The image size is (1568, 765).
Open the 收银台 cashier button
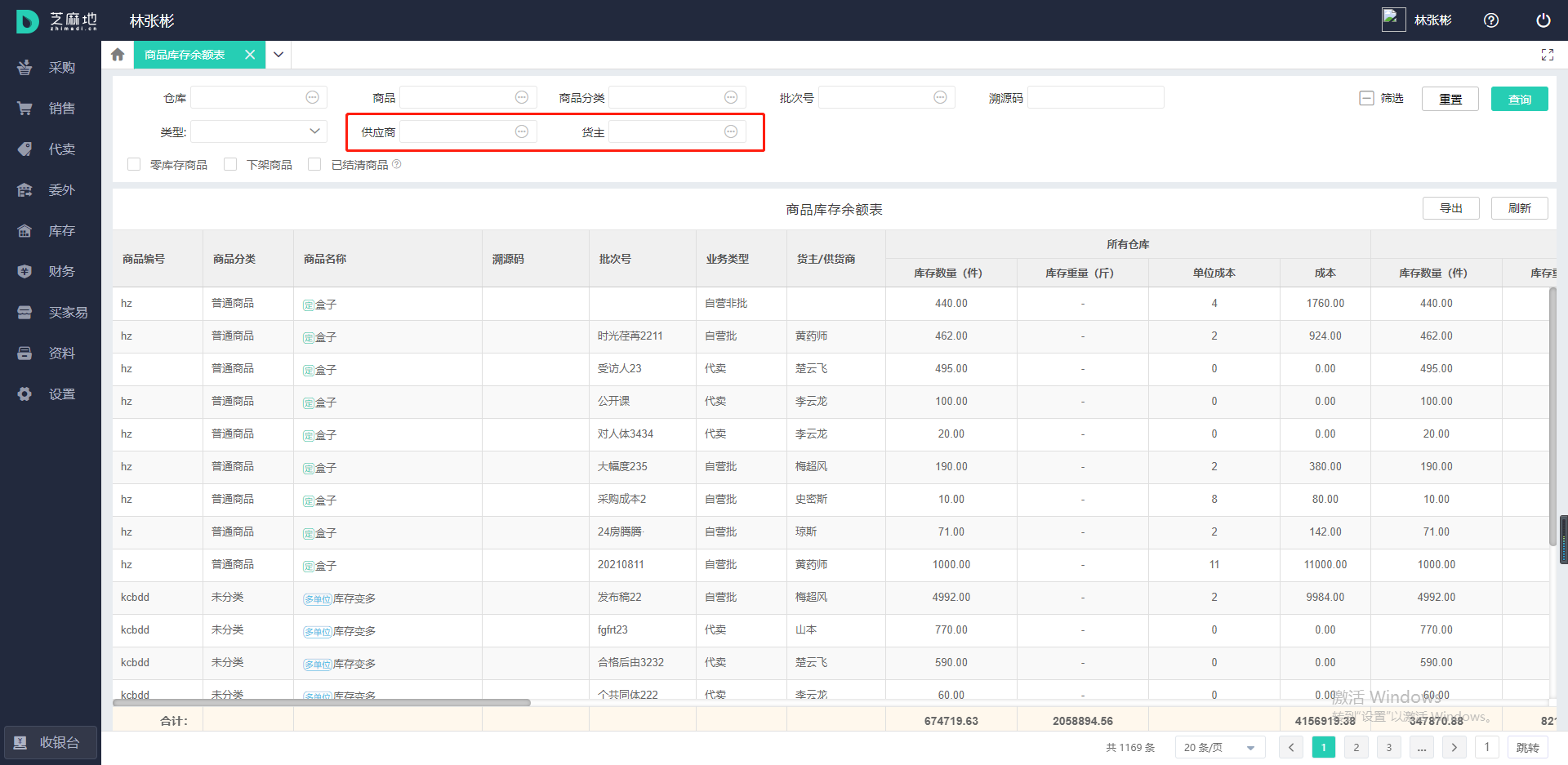point(51,743)
